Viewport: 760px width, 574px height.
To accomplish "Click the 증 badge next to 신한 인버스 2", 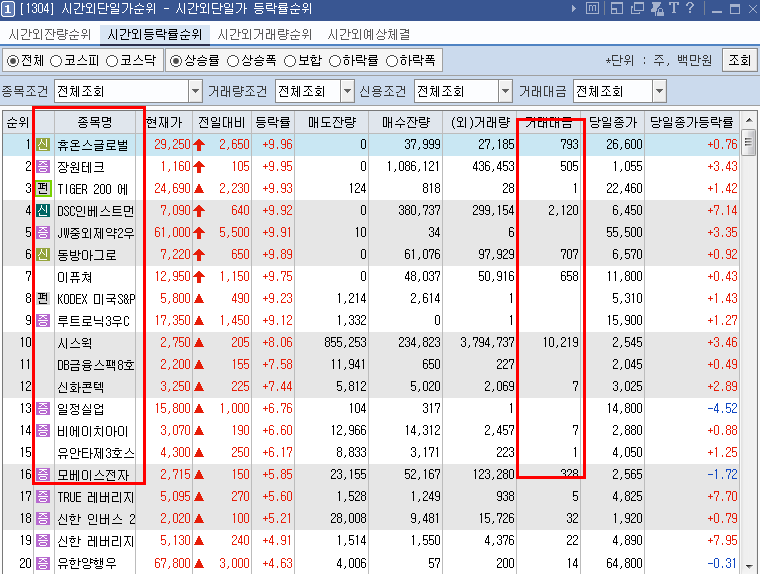I will 43,519.
